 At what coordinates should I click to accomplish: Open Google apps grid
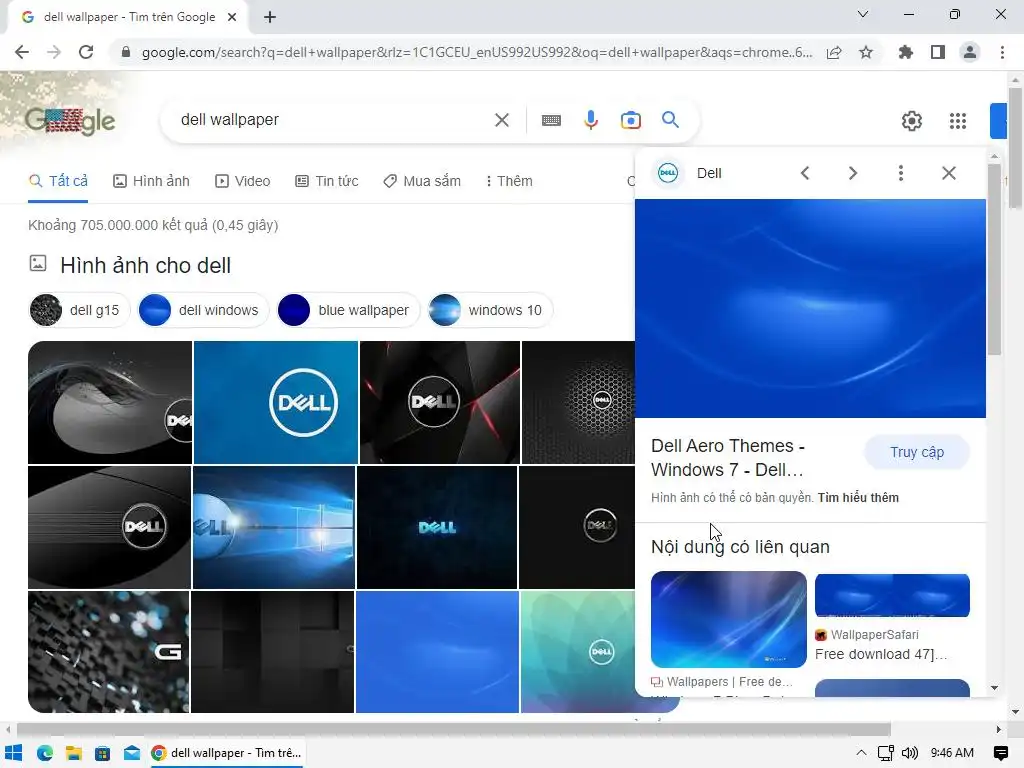[x=957, y=121]
